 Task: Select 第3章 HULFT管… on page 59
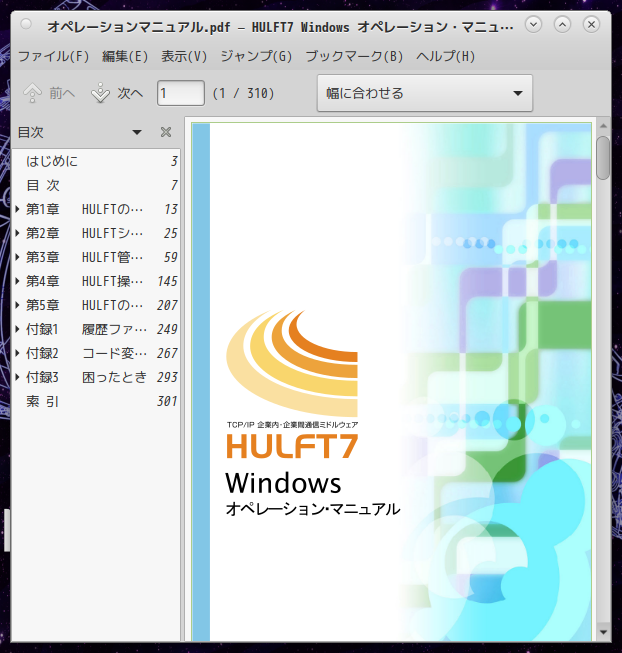click(96, 257)
